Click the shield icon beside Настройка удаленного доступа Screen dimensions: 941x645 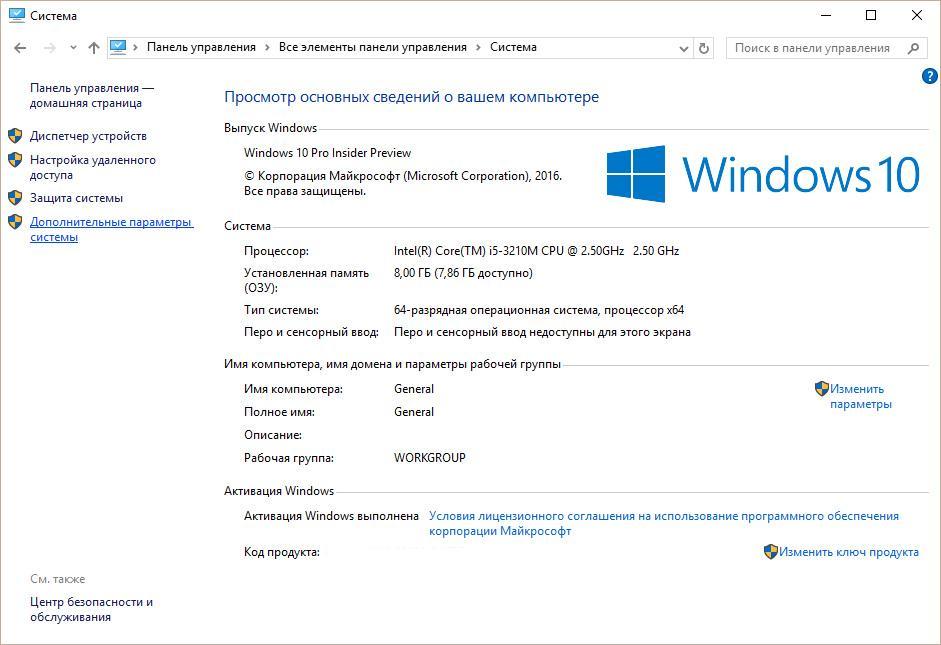16,160
